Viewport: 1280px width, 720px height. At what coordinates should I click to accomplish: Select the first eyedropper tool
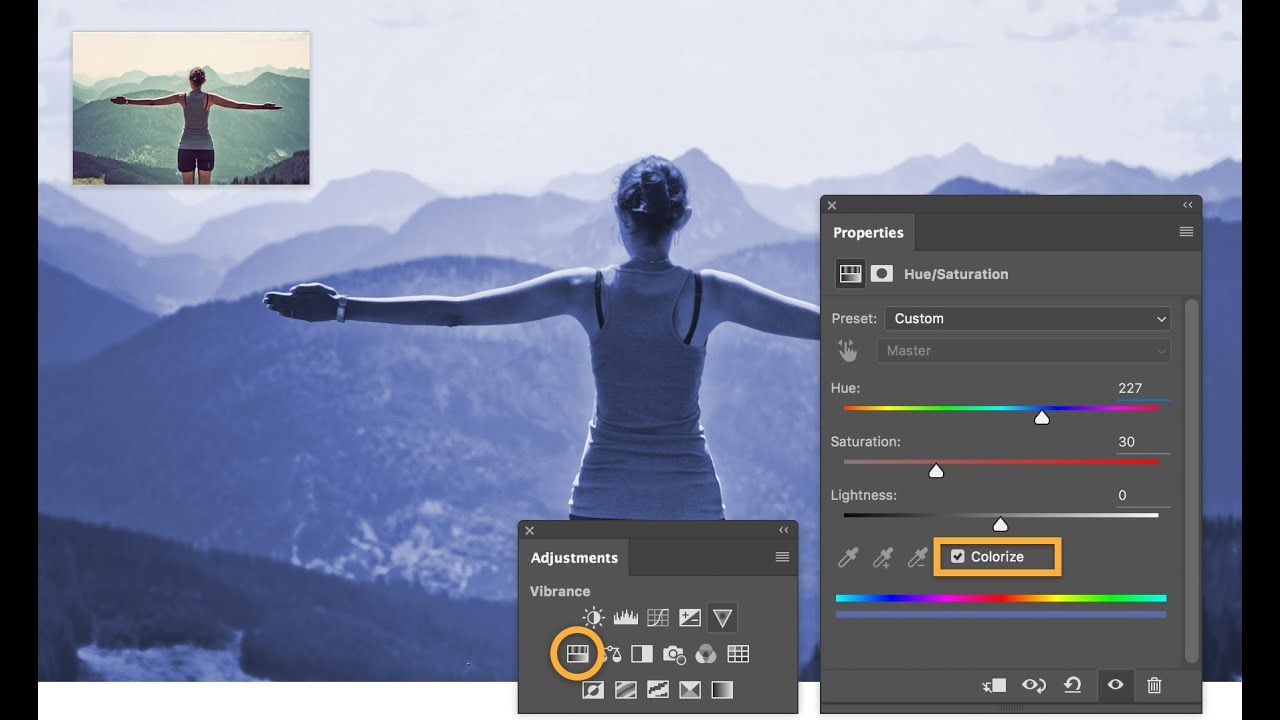[848, 558]
